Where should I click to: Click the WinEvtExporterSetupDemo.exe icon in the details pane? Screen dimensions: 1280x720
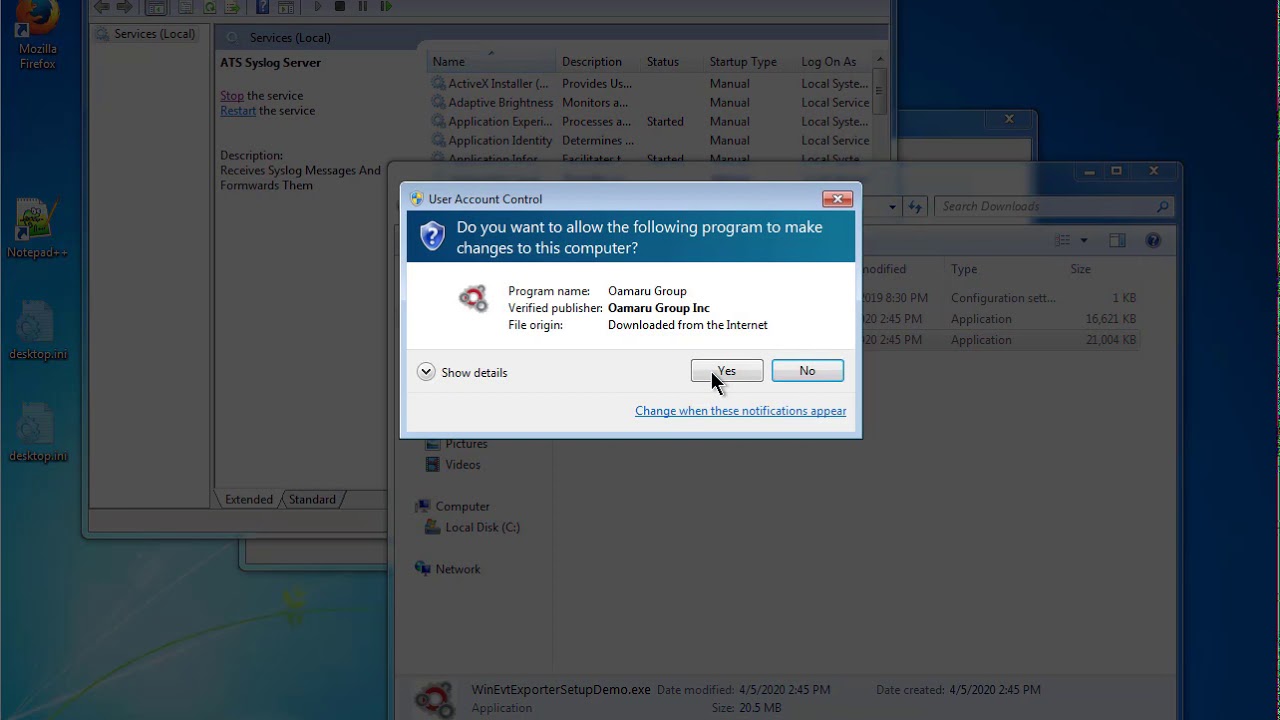tap(436, 698)
